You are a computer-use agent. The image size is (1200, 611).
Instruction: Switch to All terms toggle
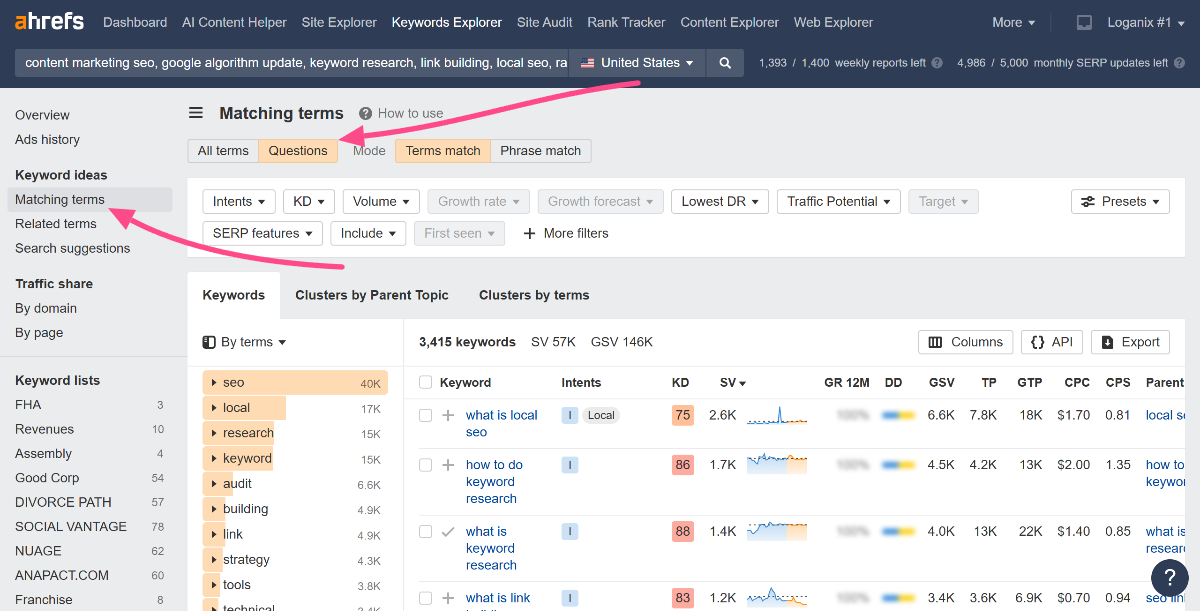[x=223, y=151]
